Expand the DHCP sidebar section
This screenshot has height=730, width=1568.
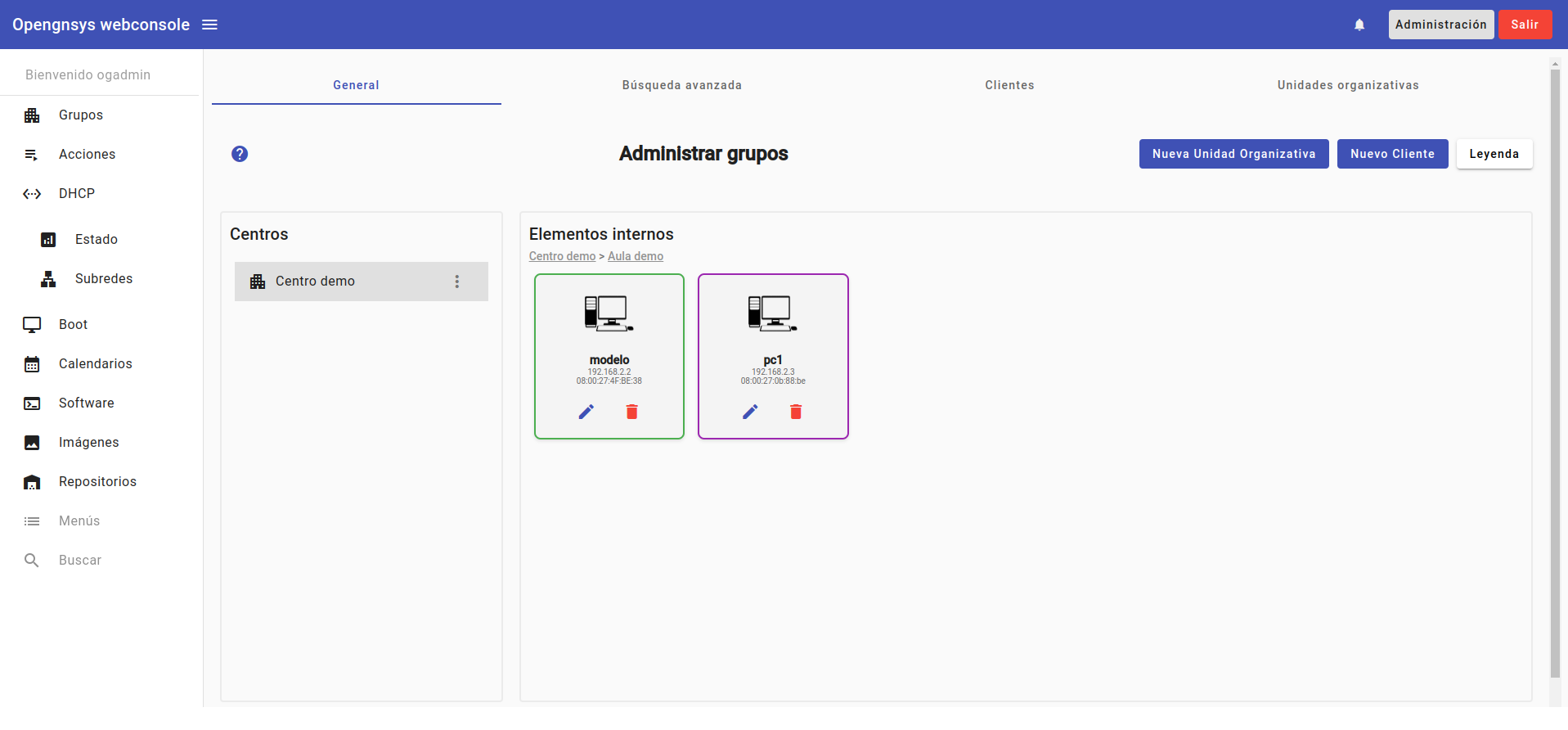pyautogui.click(x=77, y=194)
